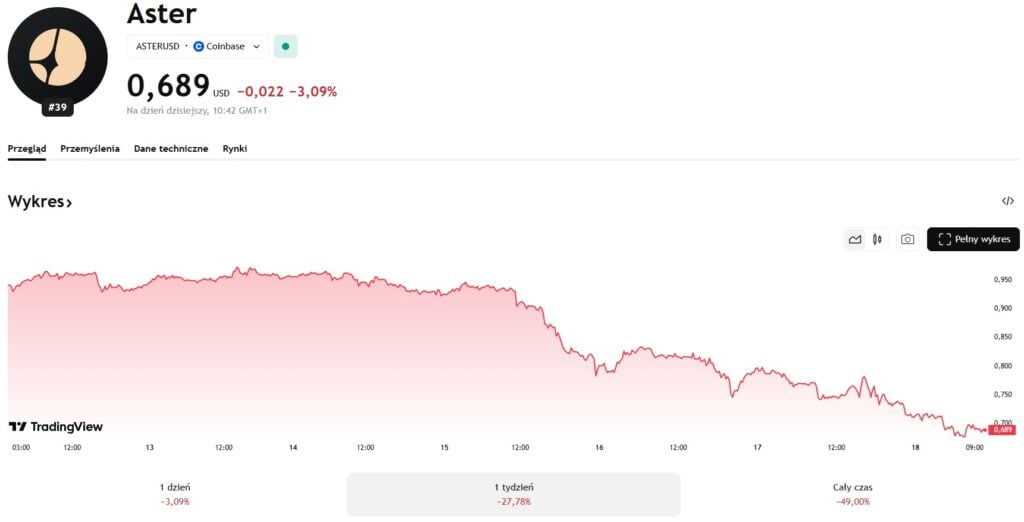This screenshot has width=1024, height=522.
Task: Click the Aster coin logo
Action: [57, 55]
